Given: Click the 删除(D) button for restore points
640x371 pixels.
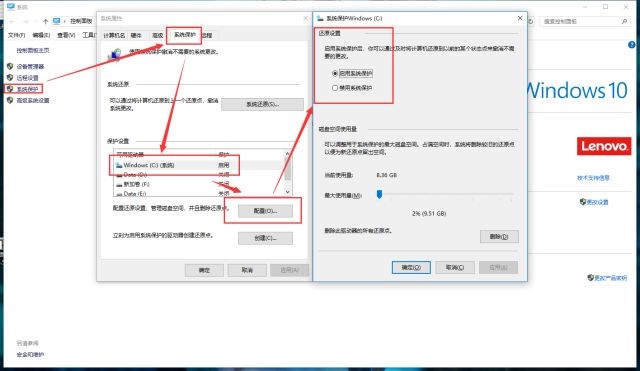Looking at the screenshot, I should (499, 237).
